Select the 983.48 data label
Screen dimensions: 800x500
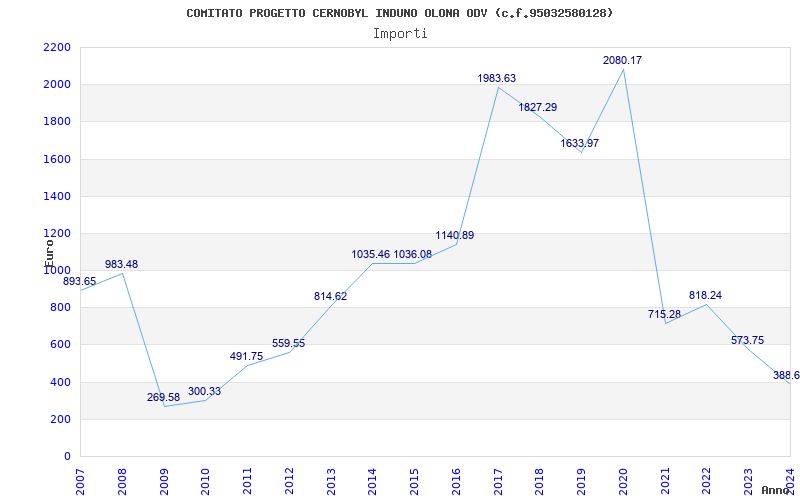click(x=121, y=264)
